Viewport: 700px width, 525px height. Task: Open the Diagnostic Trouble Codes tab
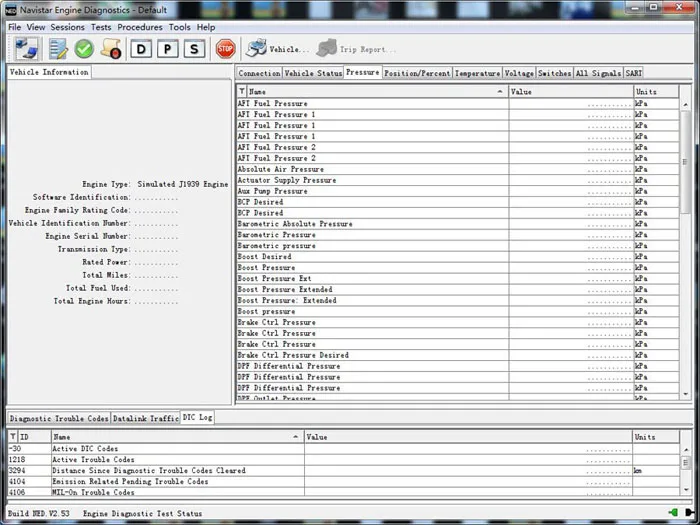tap(59, 418)
